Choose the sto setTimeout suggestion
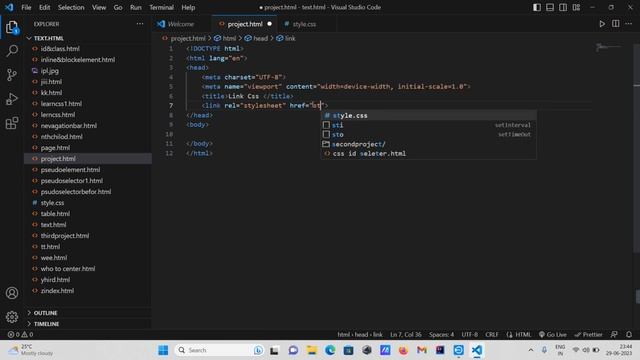This screenshot has width=640, height=360. click(x=428, y=134)
